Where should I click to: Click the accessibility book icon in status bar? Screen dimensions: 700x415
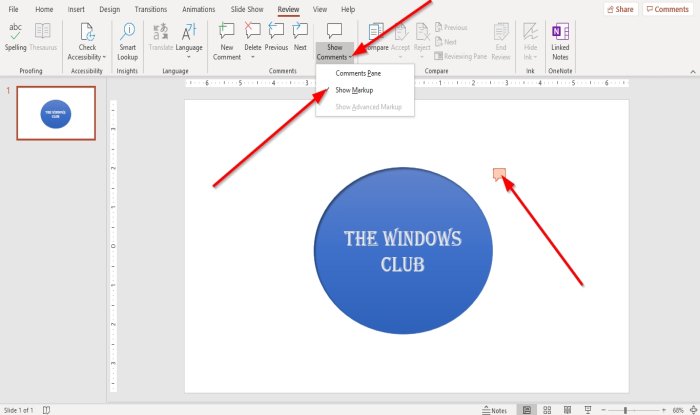[46, 410]
